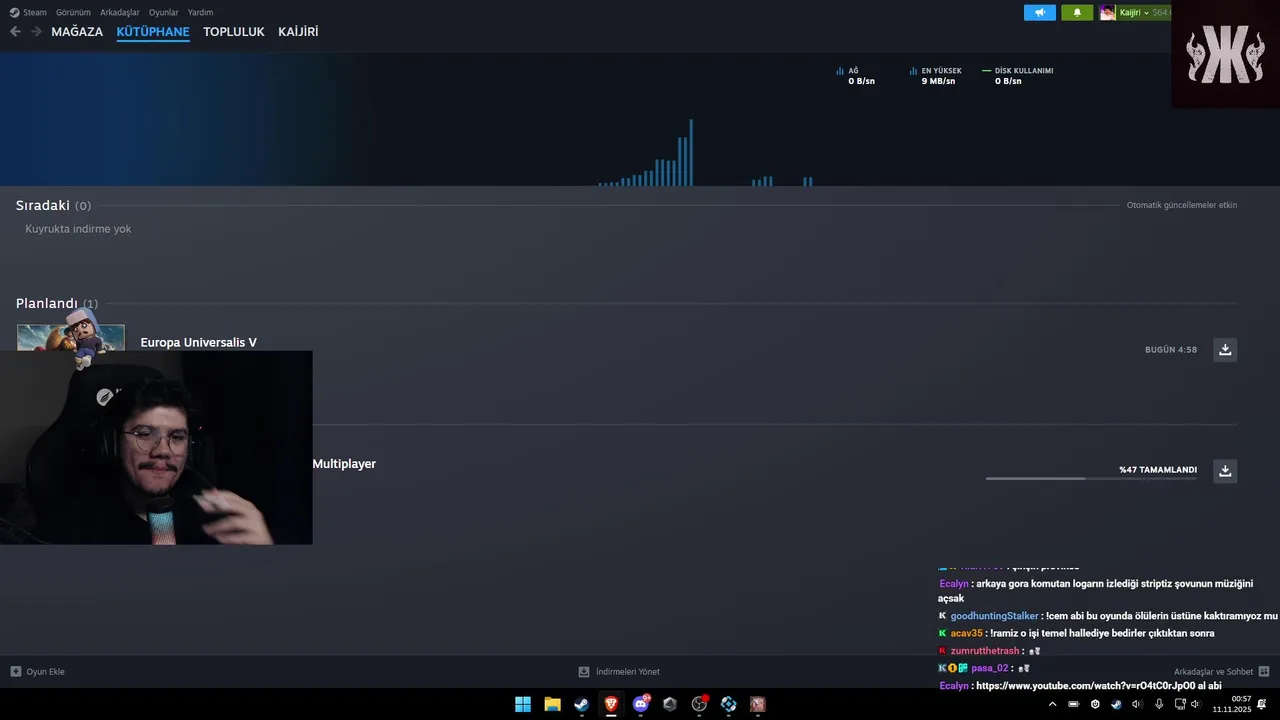This screenshot has height=720, width=1280.
Task: Open Brave browser from the taskbar
Action: [x=611, y=704]
